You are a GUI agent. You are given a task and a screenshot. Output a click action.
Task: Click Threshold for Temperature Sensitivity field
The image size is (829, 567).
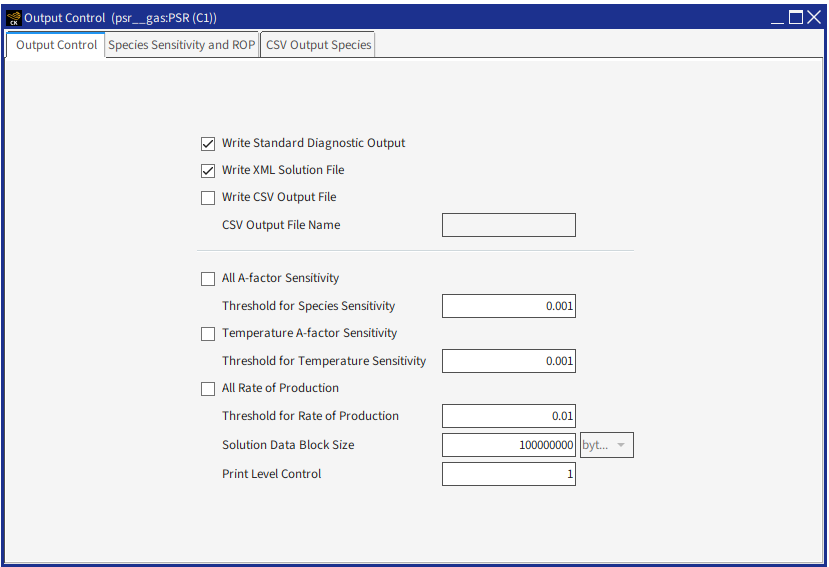pyautogui.click(x=509, y=361)
